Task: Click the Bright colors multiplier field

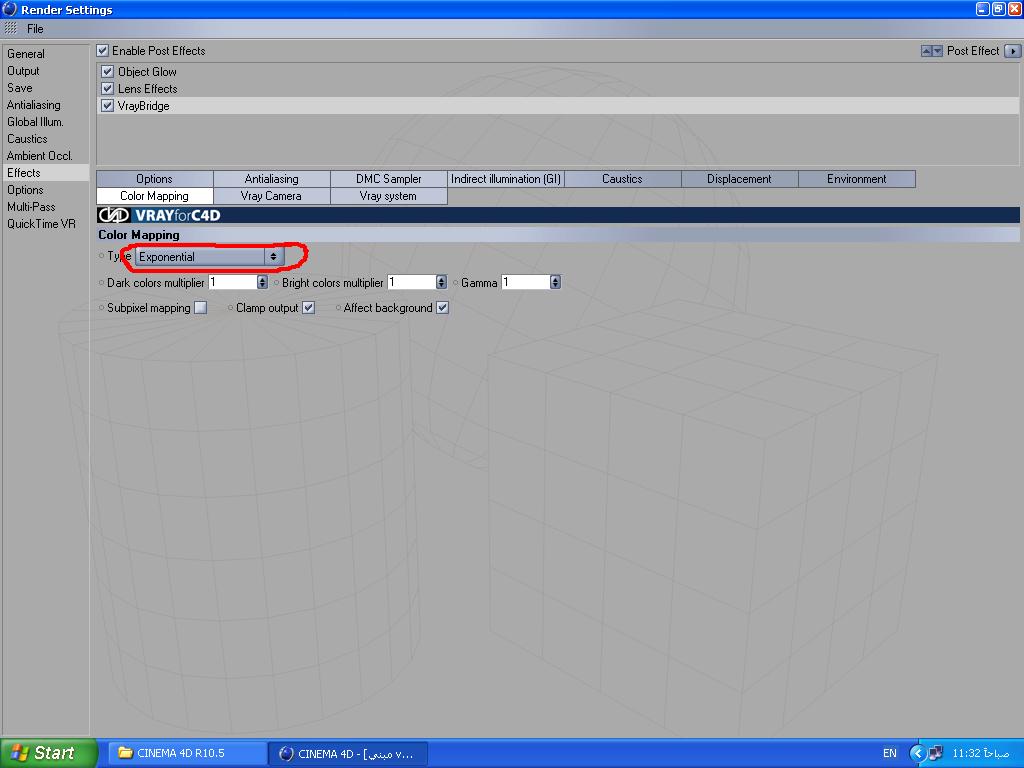Action: (411, 282)
